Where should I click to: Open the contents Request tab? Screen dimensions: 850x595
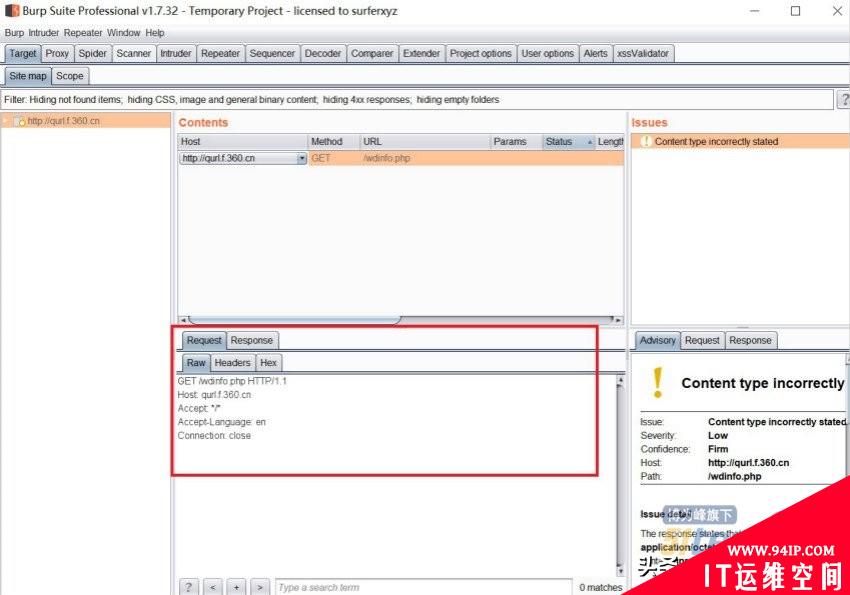click(204, 340)
